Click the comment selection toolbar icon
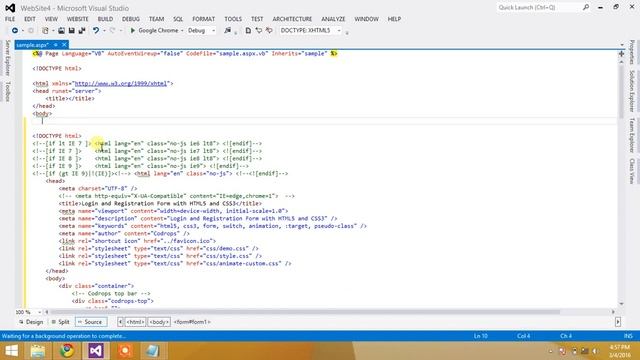640x360 pixels. (258, 31)
